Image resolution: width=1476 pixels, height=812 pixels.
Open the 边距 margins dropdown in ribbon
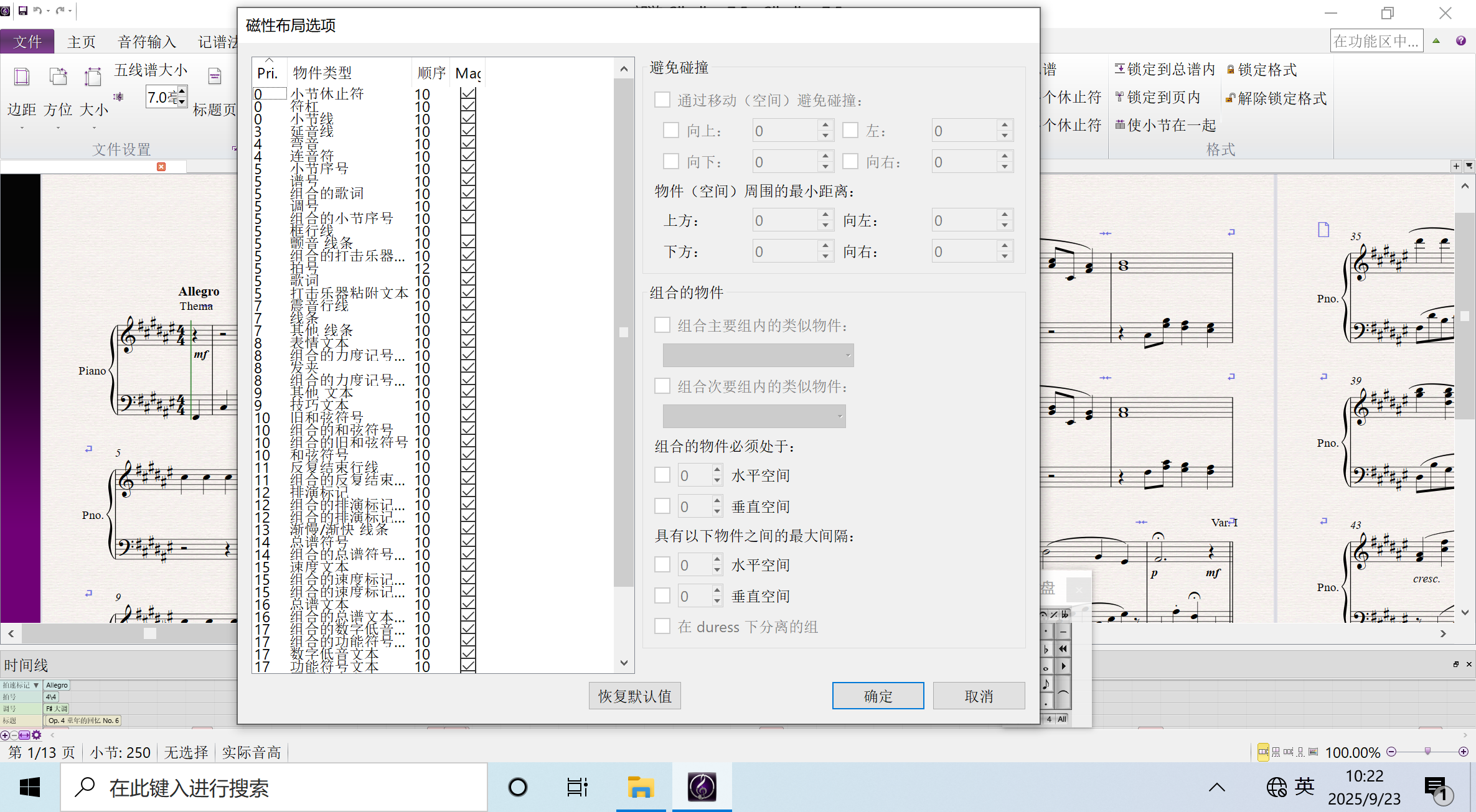(x=22, y=128)
